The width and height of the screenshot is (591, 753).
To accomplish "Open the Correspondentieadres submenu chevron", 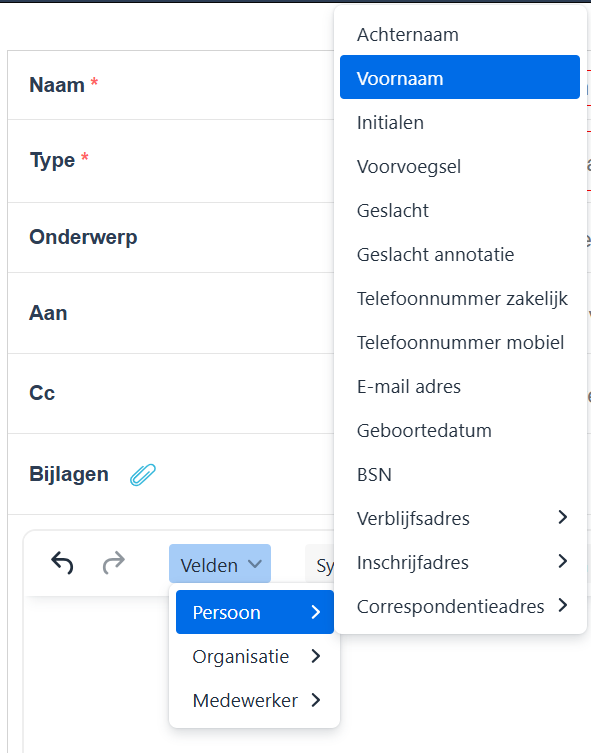I will [563, 606].
